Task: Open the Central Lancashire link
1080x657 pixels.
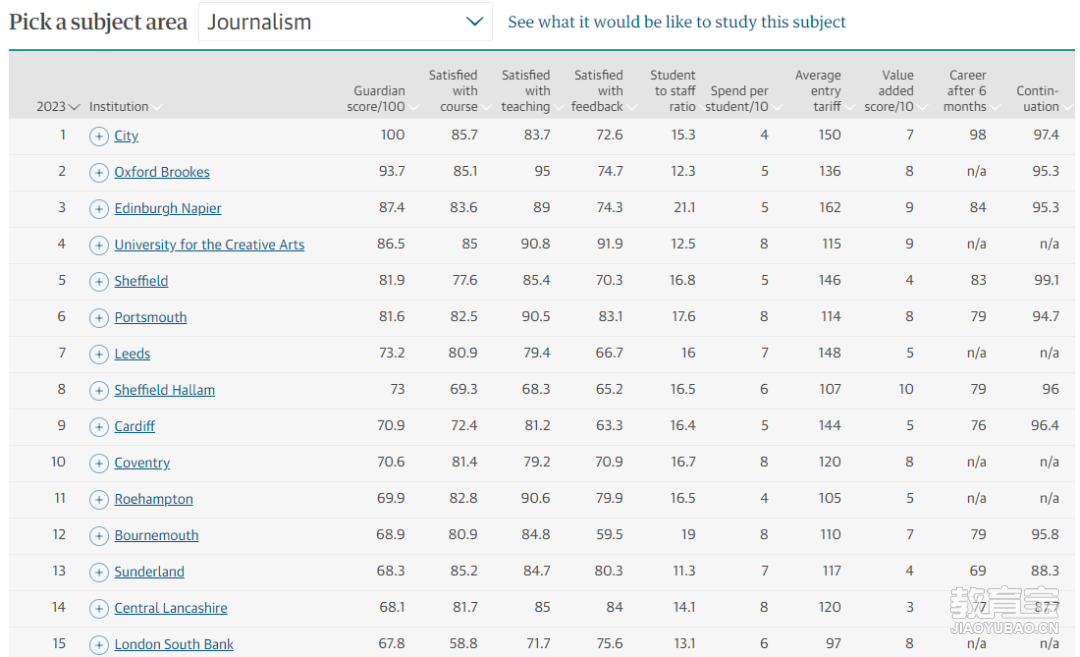Action: pyautogui.click(x=171, y=608)
